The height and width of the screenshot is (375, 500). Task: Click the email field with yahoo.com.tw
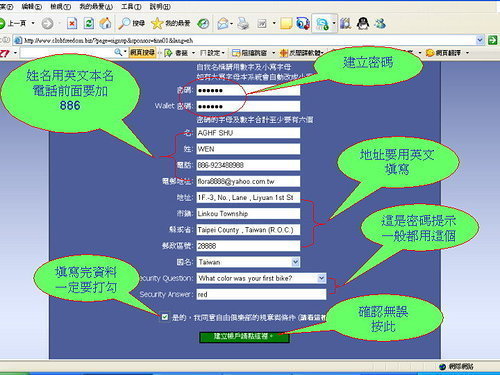pyautogui.click(x=248, y=181)
